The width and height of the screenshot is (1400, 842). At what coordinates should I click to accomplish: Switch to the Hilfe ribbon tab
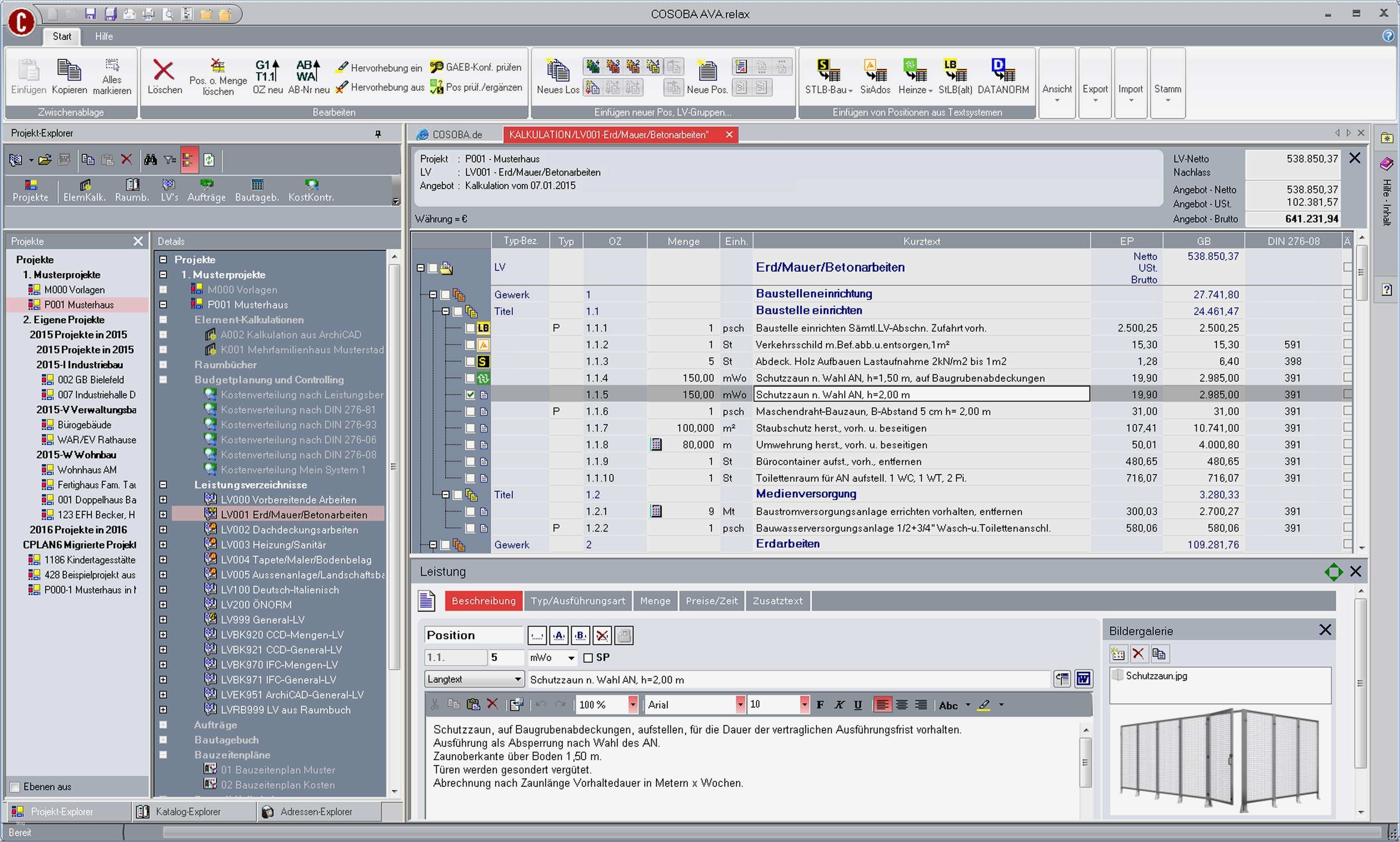click(x=104, y=36)
